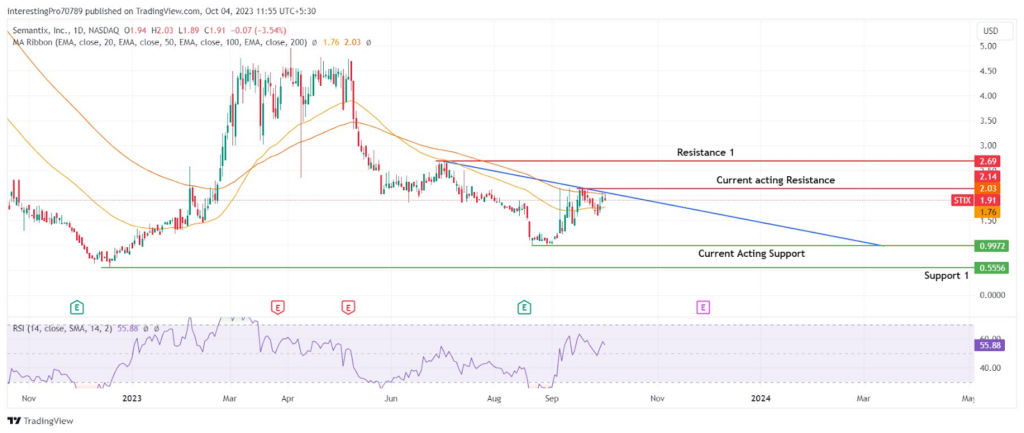Click the green 0.5556 support price label
This screenshot has height=433, width=1024.
coord(991,268)
